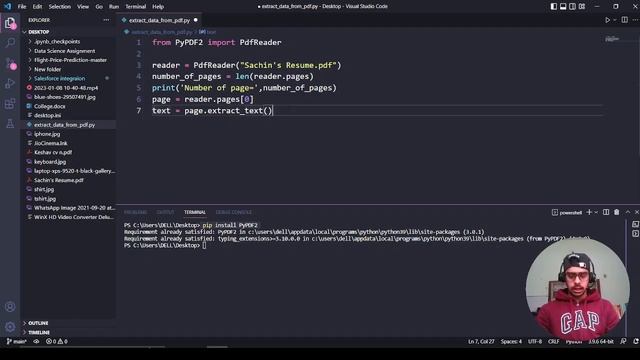
Task: Open the new terminal launch profile dropdown
Action: [x=596, y=212]
